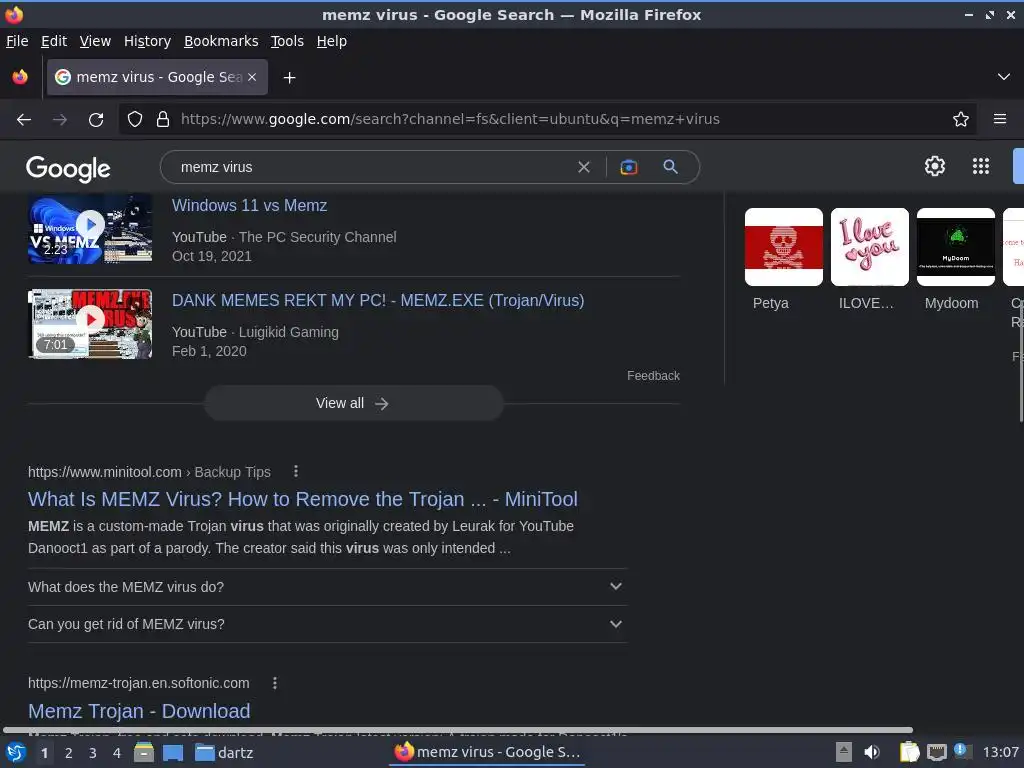Open the Petya related search card

784,260
